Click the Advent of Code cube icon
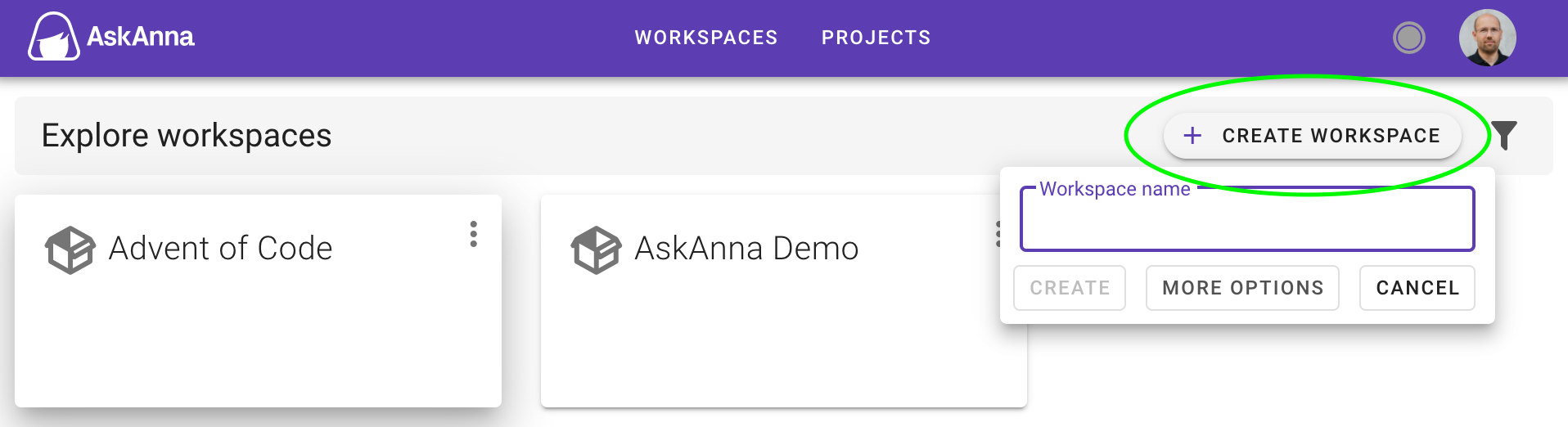Image resolution: width=1568 pixels, height=427 pixels. tap(70, 249)
